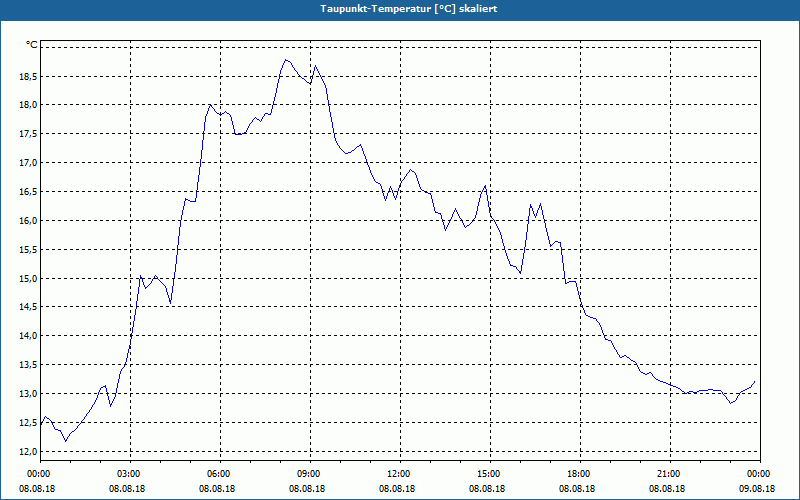The width and height of the screenshot is (800, 500).
Task: Click the 03:00 time axis label
Action: 131,474
